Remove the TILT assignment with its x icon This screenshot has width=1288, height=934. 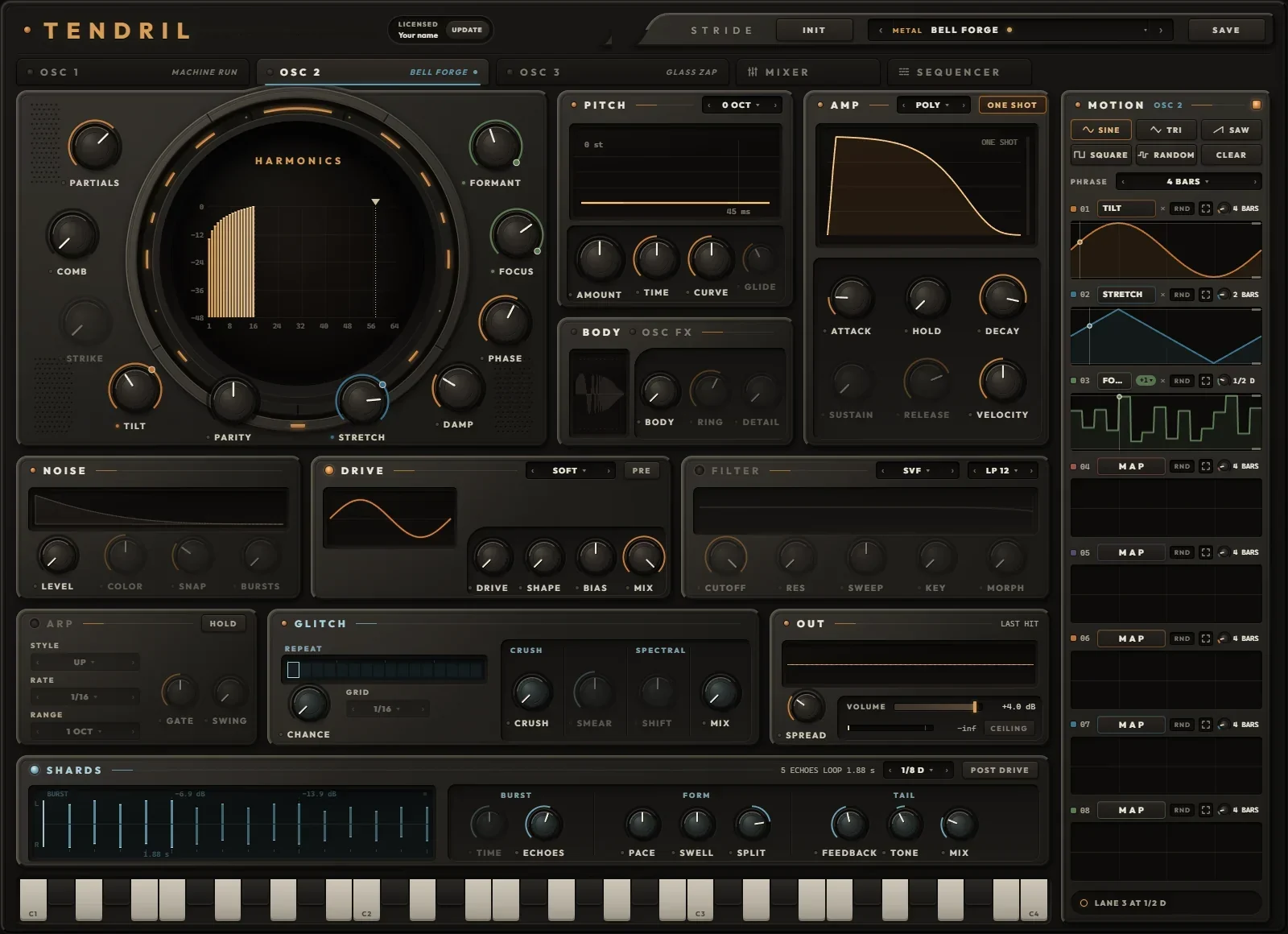click(1162, 209)
